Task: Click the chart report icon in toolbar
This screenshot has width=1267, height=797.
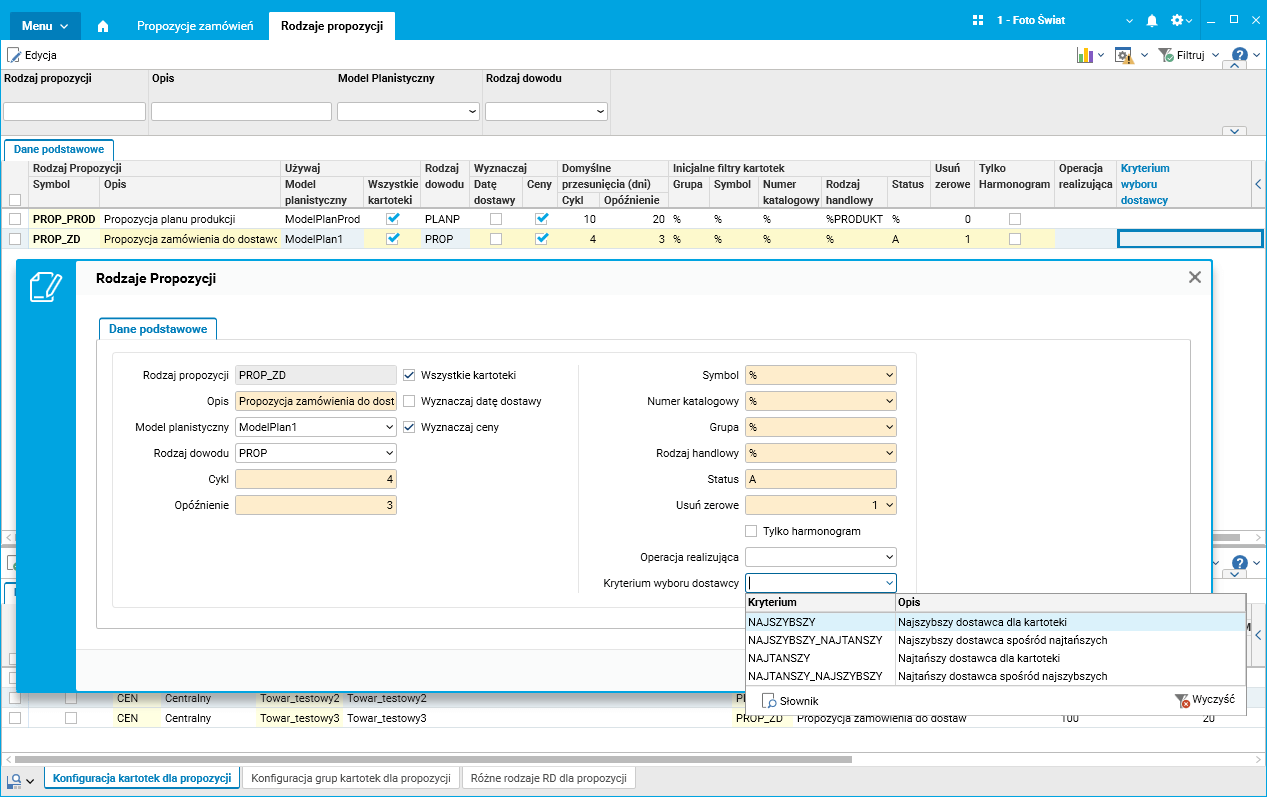Action: pos(1084,55)
